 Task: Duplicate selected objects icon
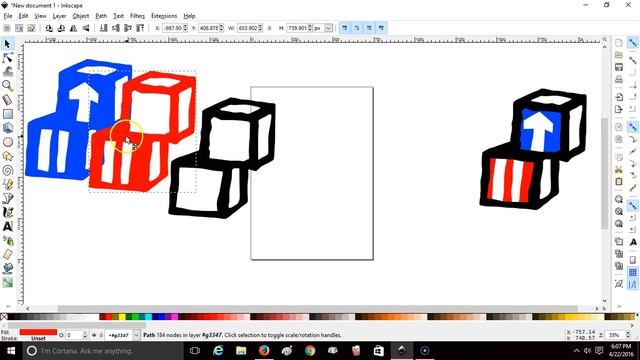point(619,241)
